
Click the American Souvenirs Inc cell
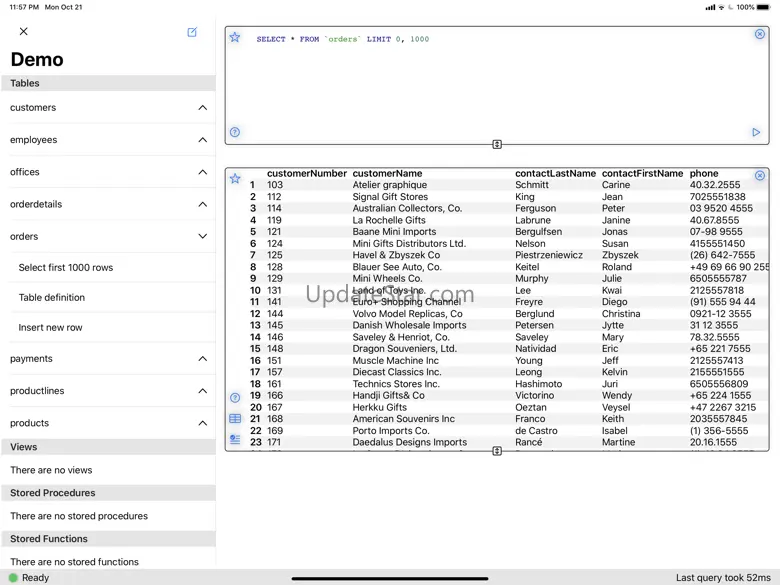[403, 418]
